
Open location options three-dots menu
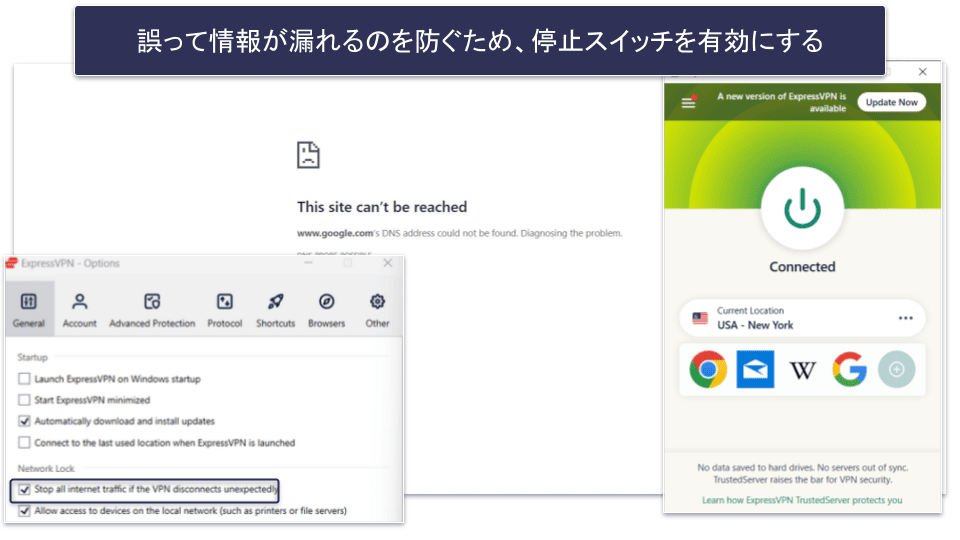coord(906,318)
